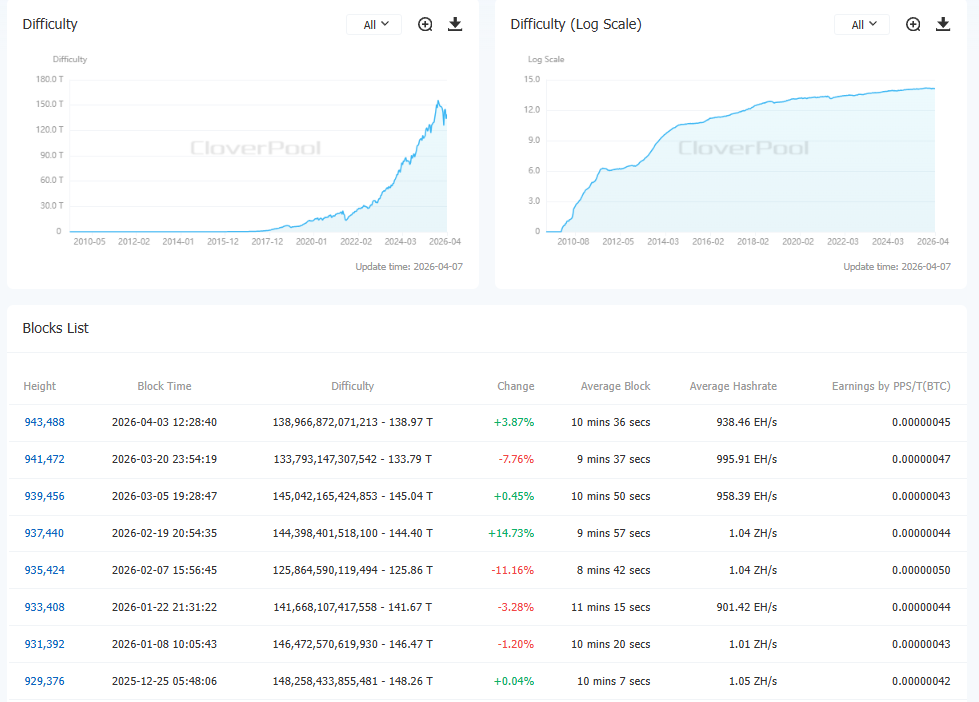Click the Change column header

[515, 386]
